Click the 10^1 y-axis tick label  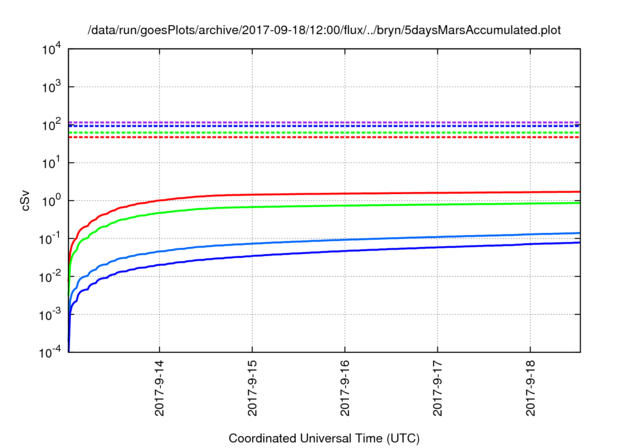coord(52,163)
